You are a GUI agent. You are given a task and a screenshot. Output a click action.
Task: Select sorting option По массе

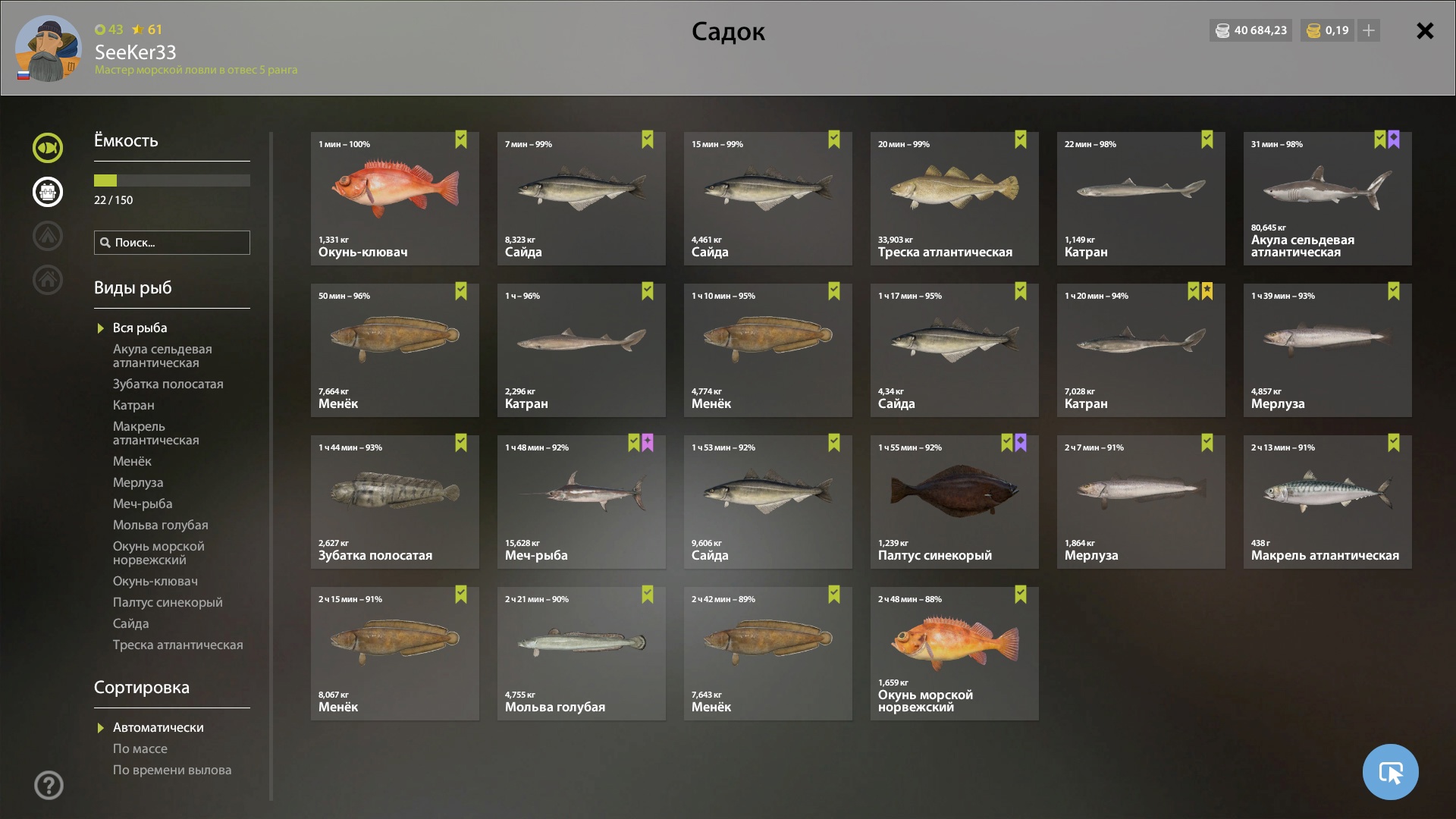pos(140,748)
